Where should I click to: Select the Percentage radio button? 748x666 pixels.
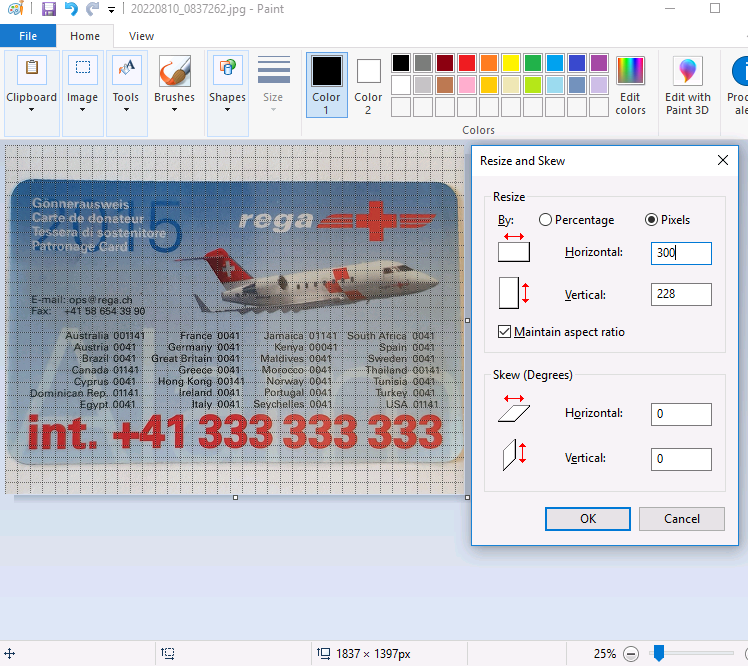pyautogui.click(x=545, y=219)
